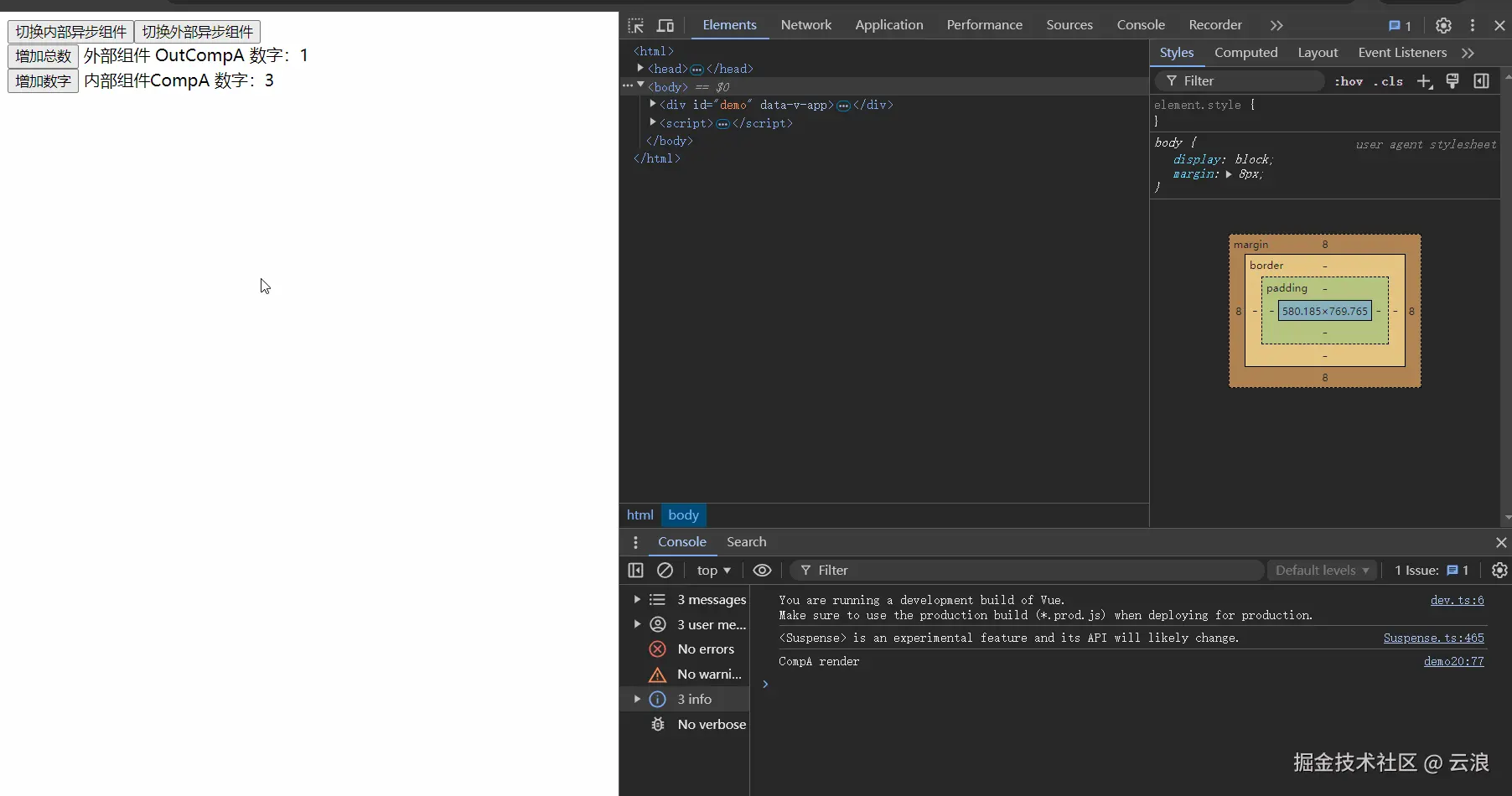This screenshot has height=796, width=1512.
Task: Show the console sidebar
Action: 635,571
